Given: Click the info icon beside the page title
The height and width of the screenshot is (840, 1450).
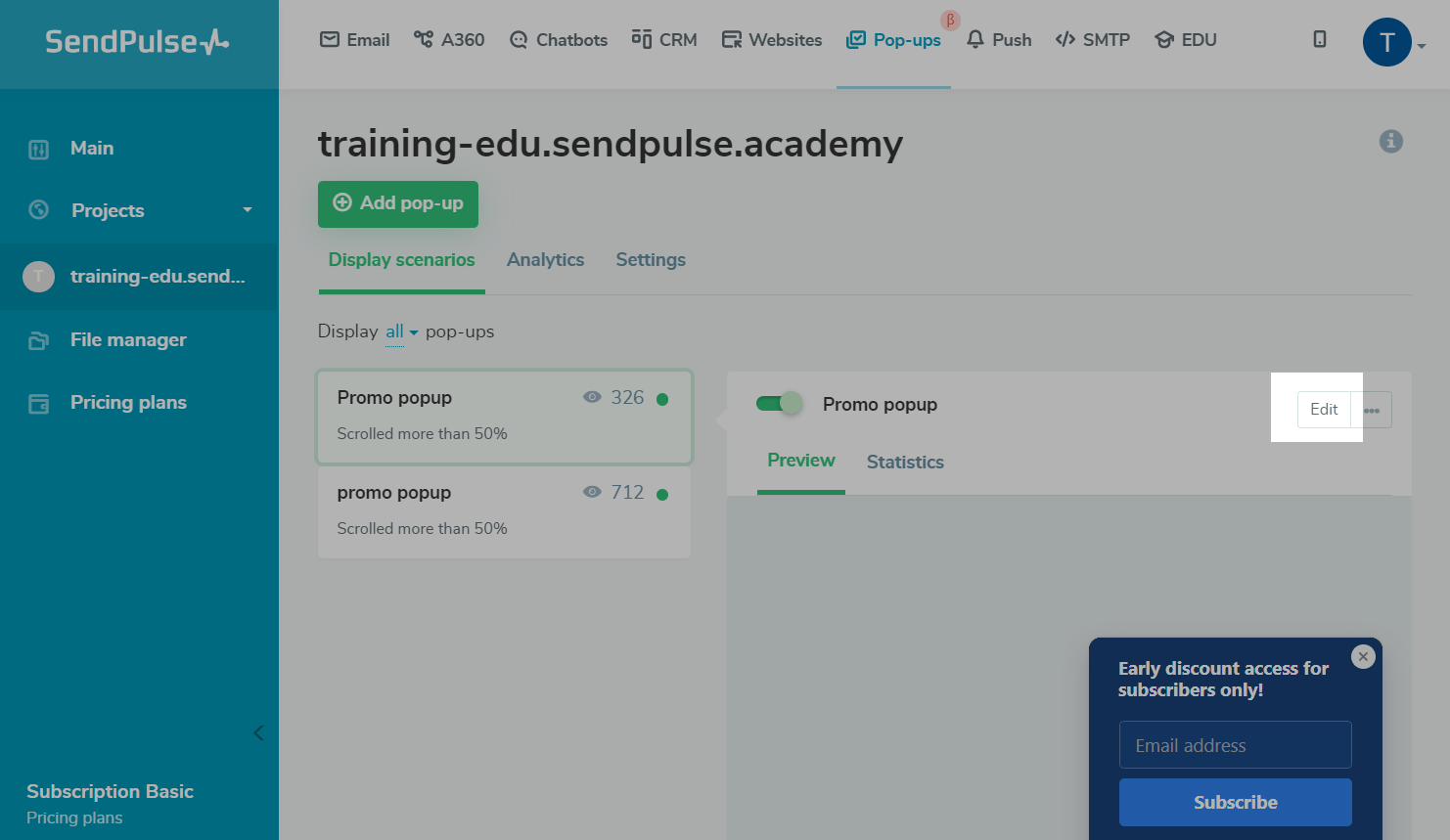Looking at the screenshot, I should [x=1390, y=142].
